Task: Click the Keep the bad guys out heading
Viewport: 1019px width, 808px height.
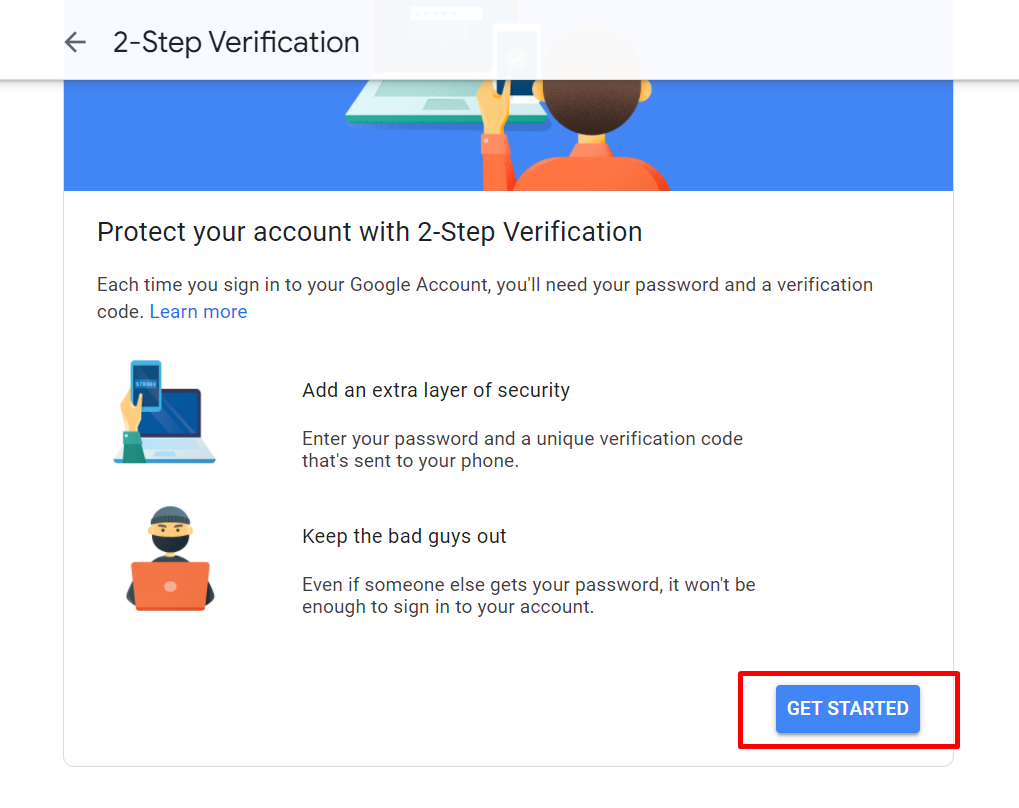Action: click(404, 536)
